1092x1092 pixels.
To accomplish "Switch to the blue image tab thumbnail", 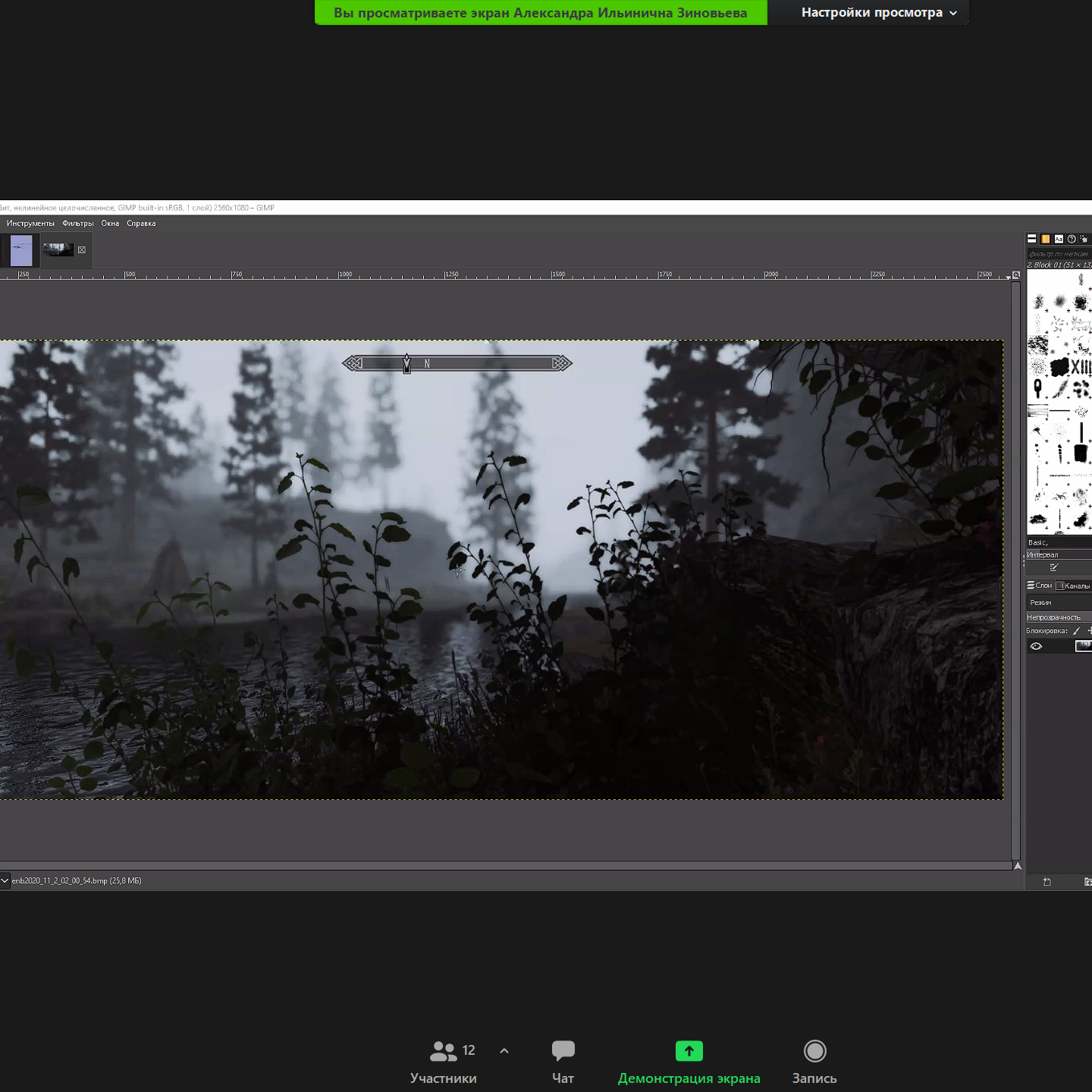I will coord(21,250).
